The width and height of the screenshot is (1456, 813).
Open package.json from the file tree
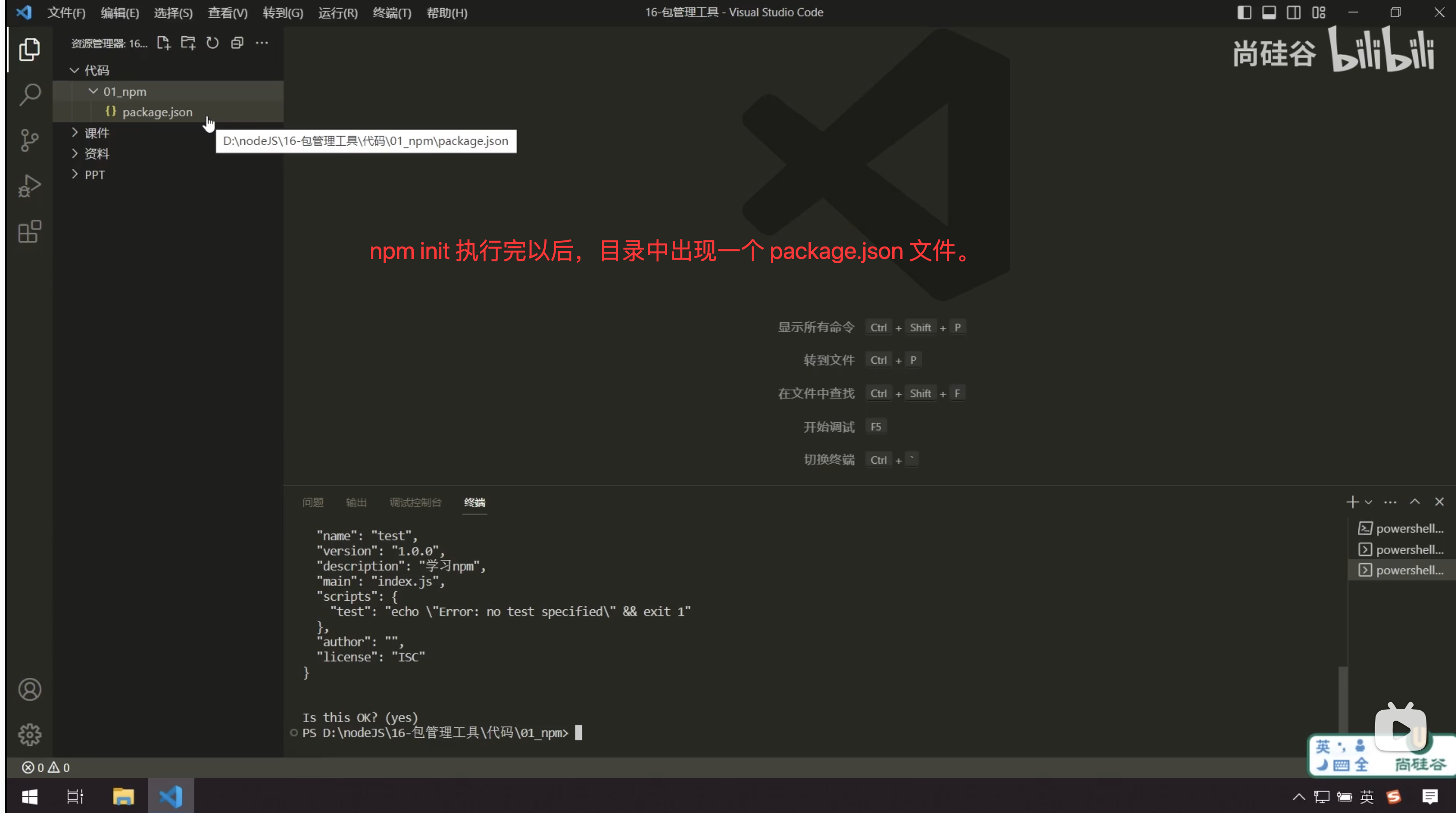point(157,112)
